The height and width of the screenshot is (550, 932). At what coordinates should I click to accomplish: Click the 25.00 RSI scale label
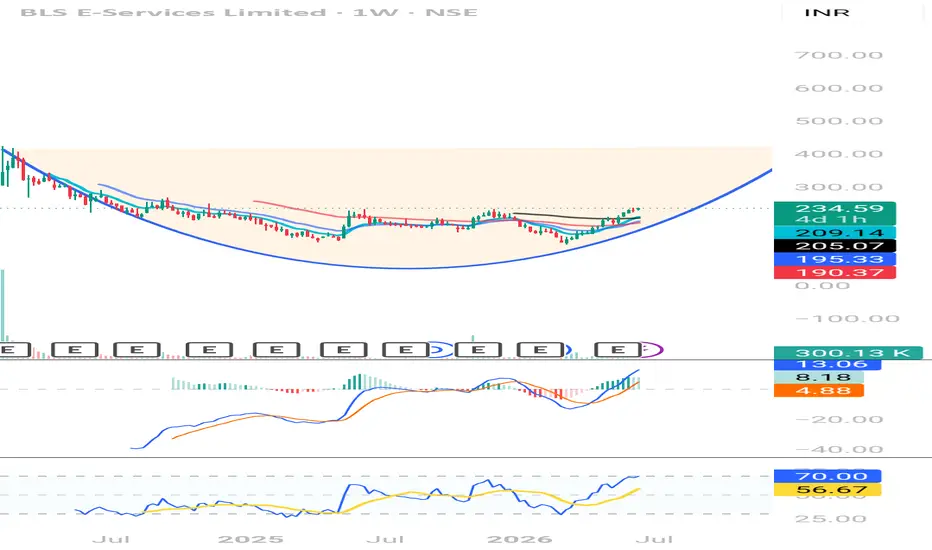(x=829, y=519)
